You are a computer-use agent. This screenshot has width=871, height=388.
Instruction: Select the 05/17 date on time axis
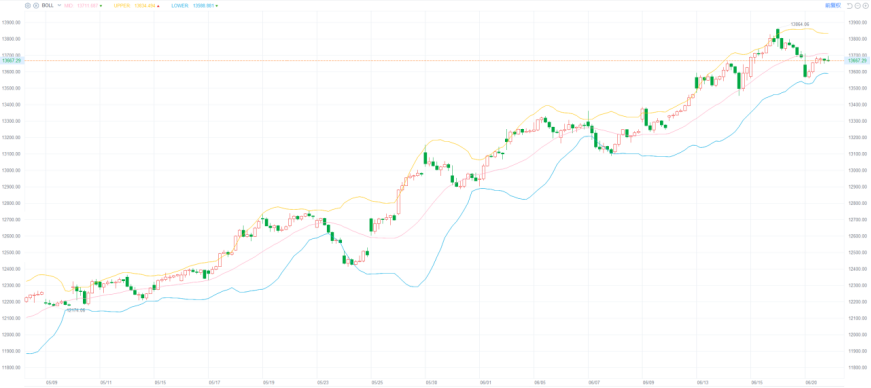coord(214,382)
